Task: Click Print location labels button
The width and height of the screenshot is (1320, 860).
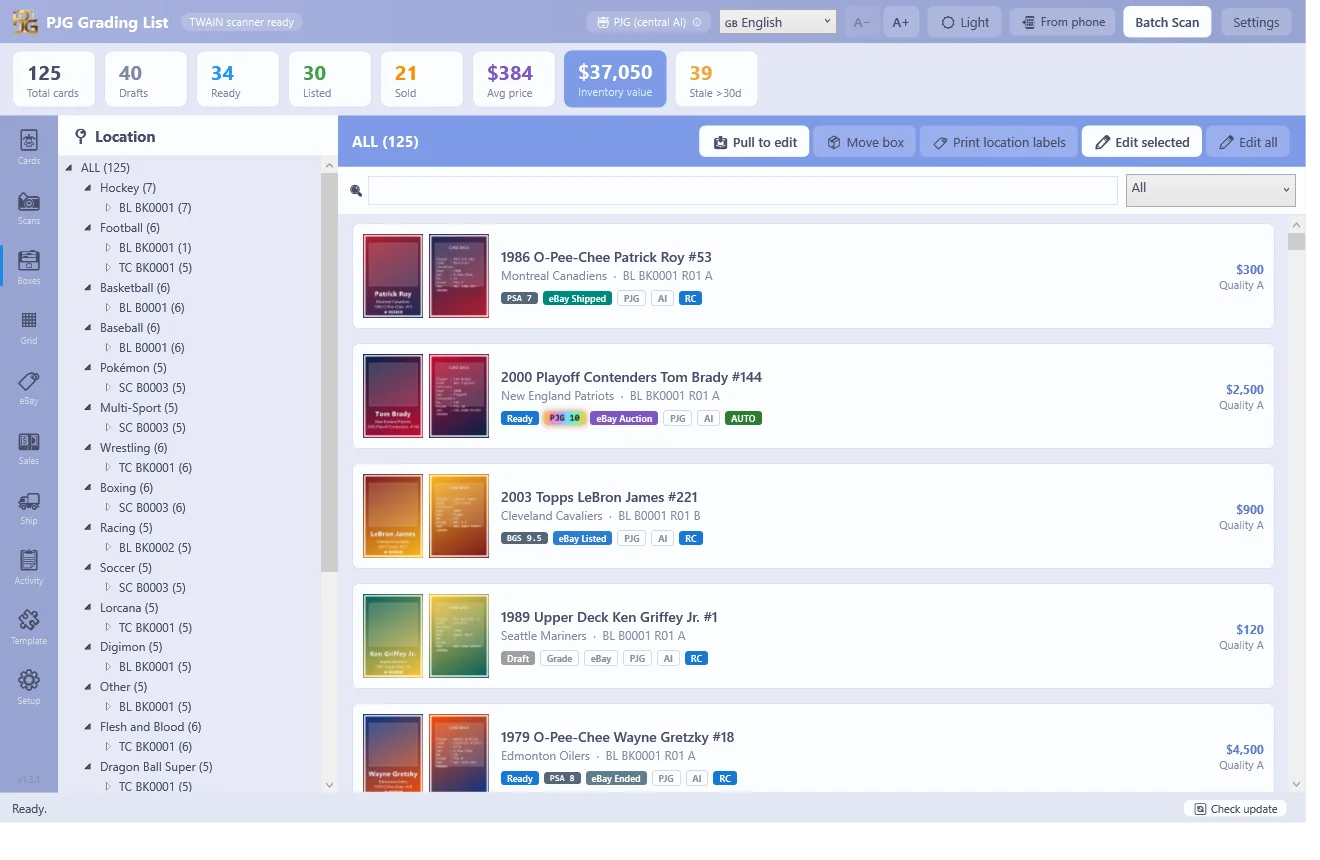Action: pyautogui.click(x=998, y=142)
